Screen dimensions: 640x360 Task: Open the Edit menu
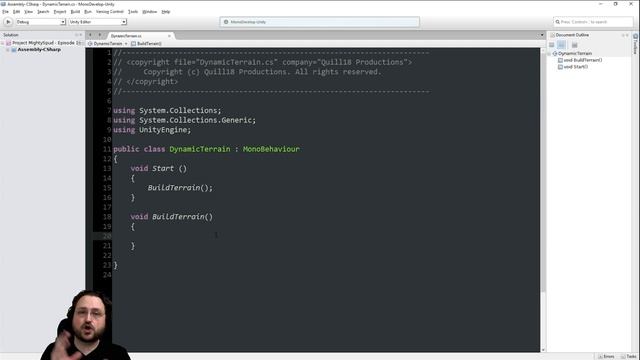coord(16,12)
